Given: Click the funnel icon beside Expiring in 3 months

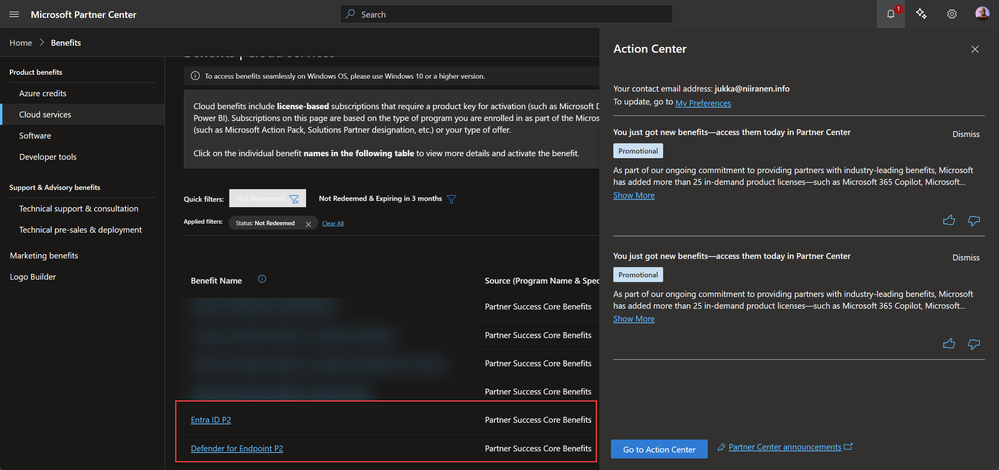Looking at the screenshot, I should click(x=451, y=199).
